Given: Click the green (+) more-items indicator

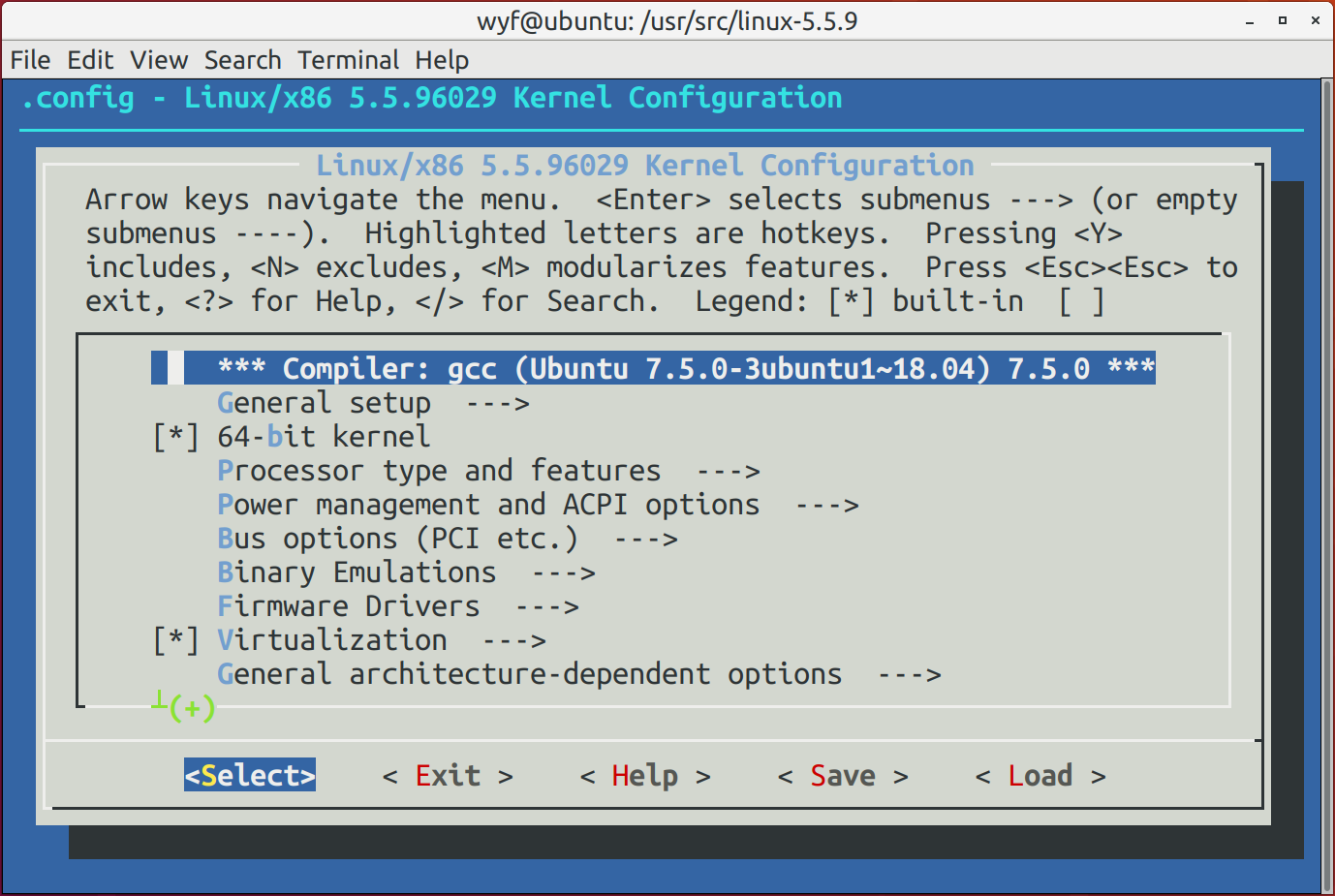Looking at the screenshot, I should click(192, 708).
